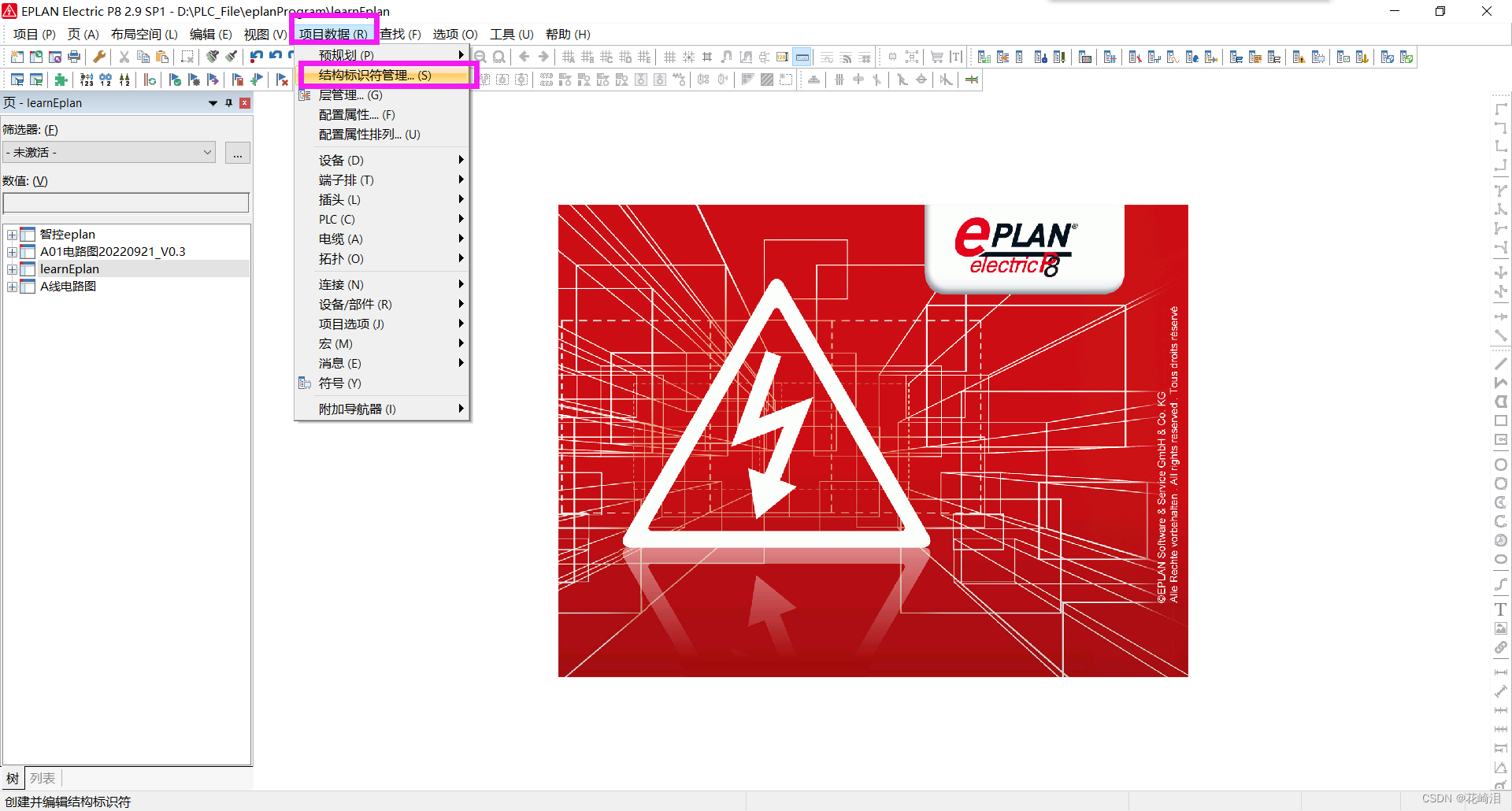
Task: Open the filter dropdown showing 未激活
Action: 109,152
